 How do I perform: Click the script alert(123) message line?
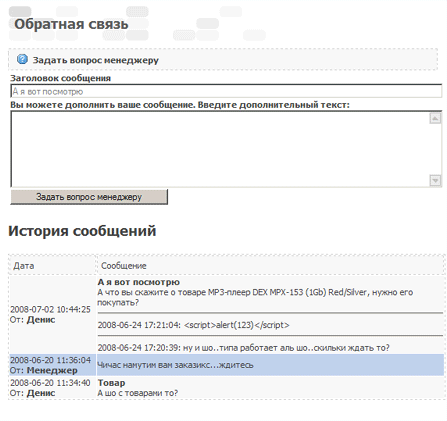coord(194,325)
